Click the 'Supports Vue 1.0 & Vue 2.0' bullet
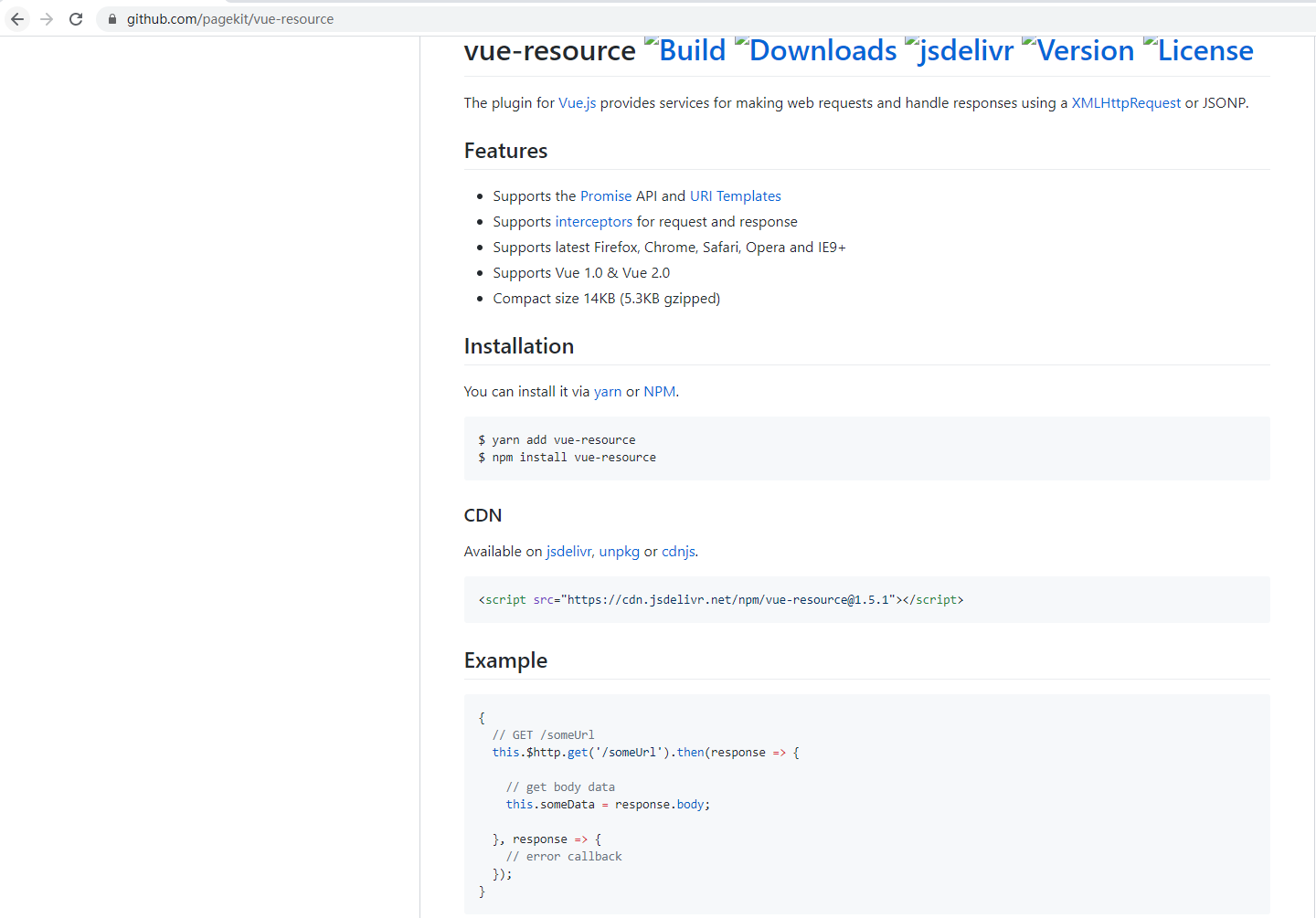 (x=581, y=273)
